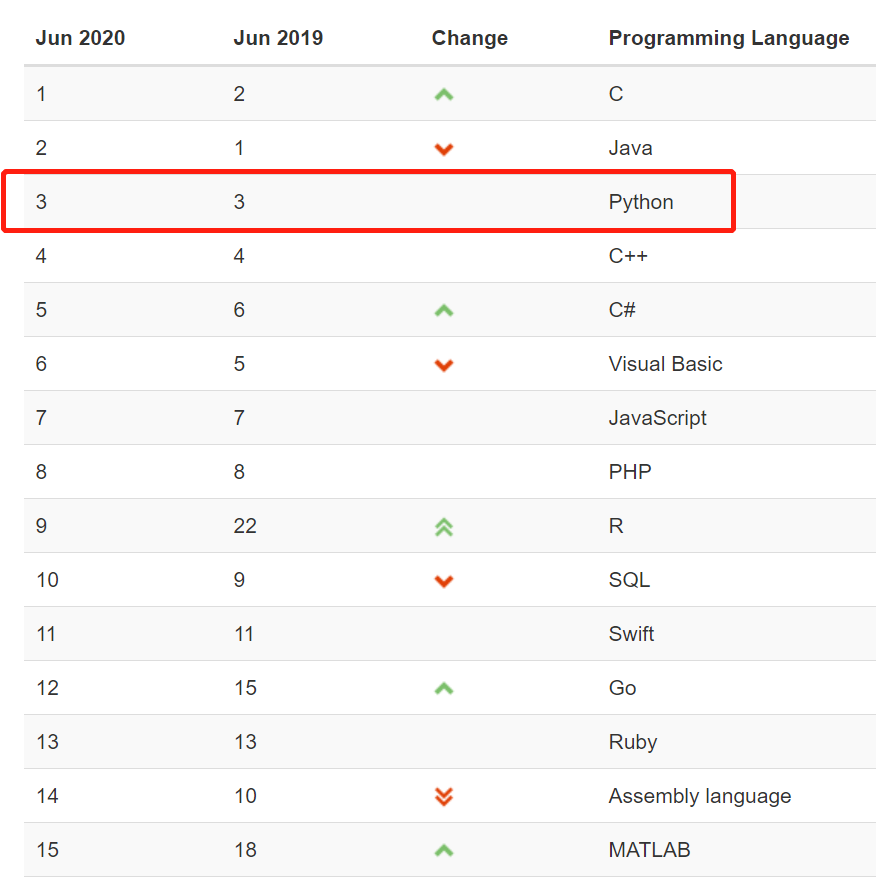Select the Jun 2020 column header
Screen dimensions: 876x888
point(80,38)
